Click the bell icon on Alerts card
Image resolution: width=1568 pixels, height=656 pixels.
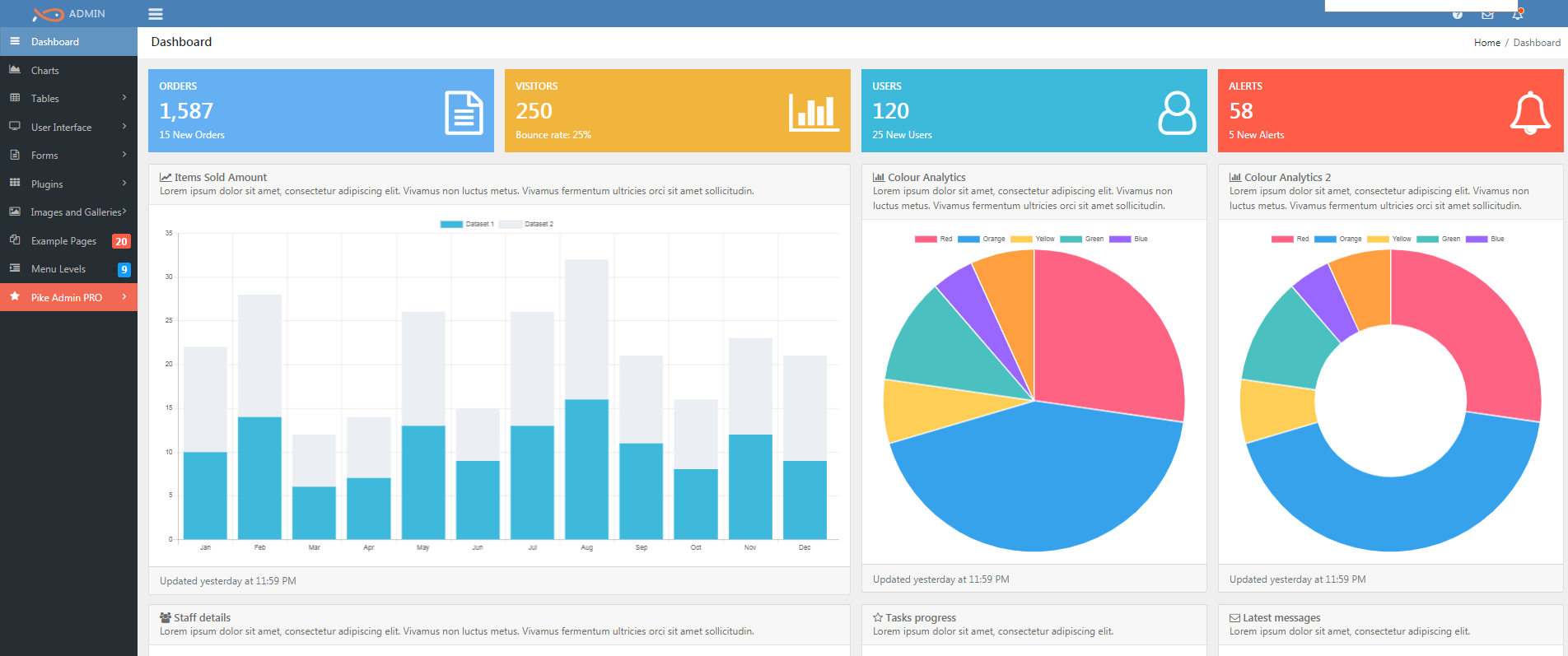[x=1530, y=113]
